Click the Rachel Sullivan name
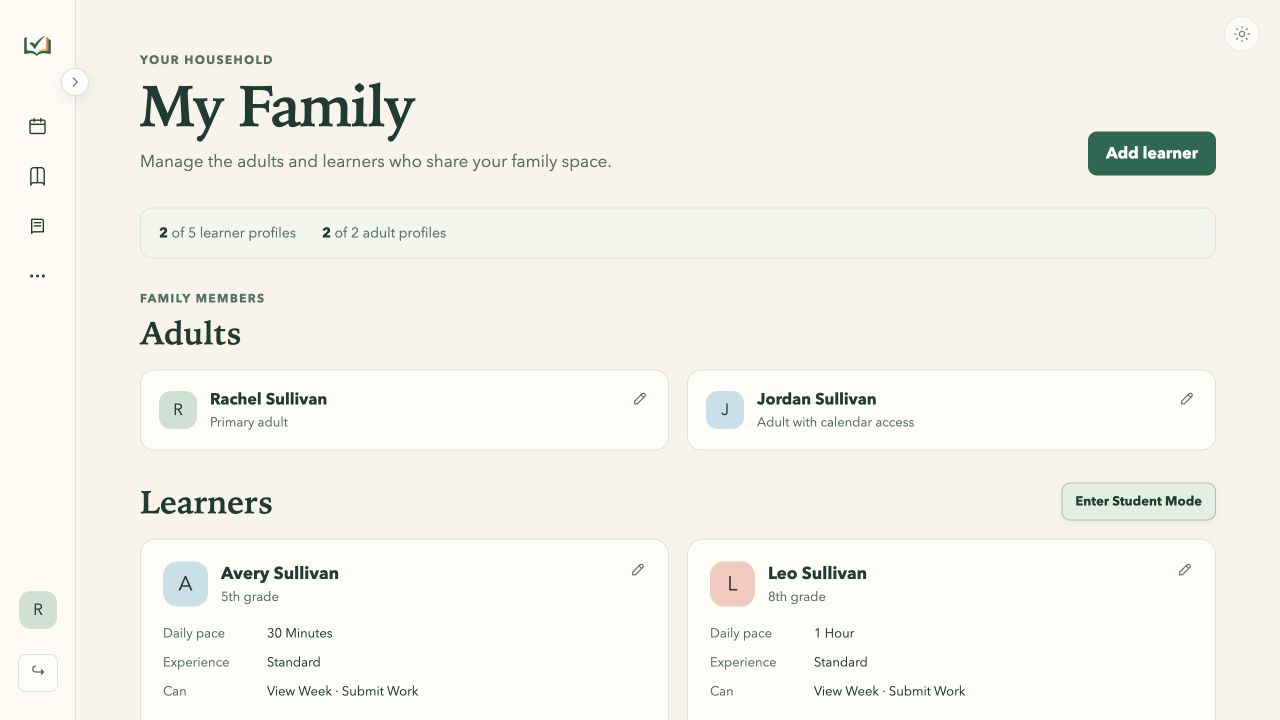1280x720 pixels. point(268,399)
